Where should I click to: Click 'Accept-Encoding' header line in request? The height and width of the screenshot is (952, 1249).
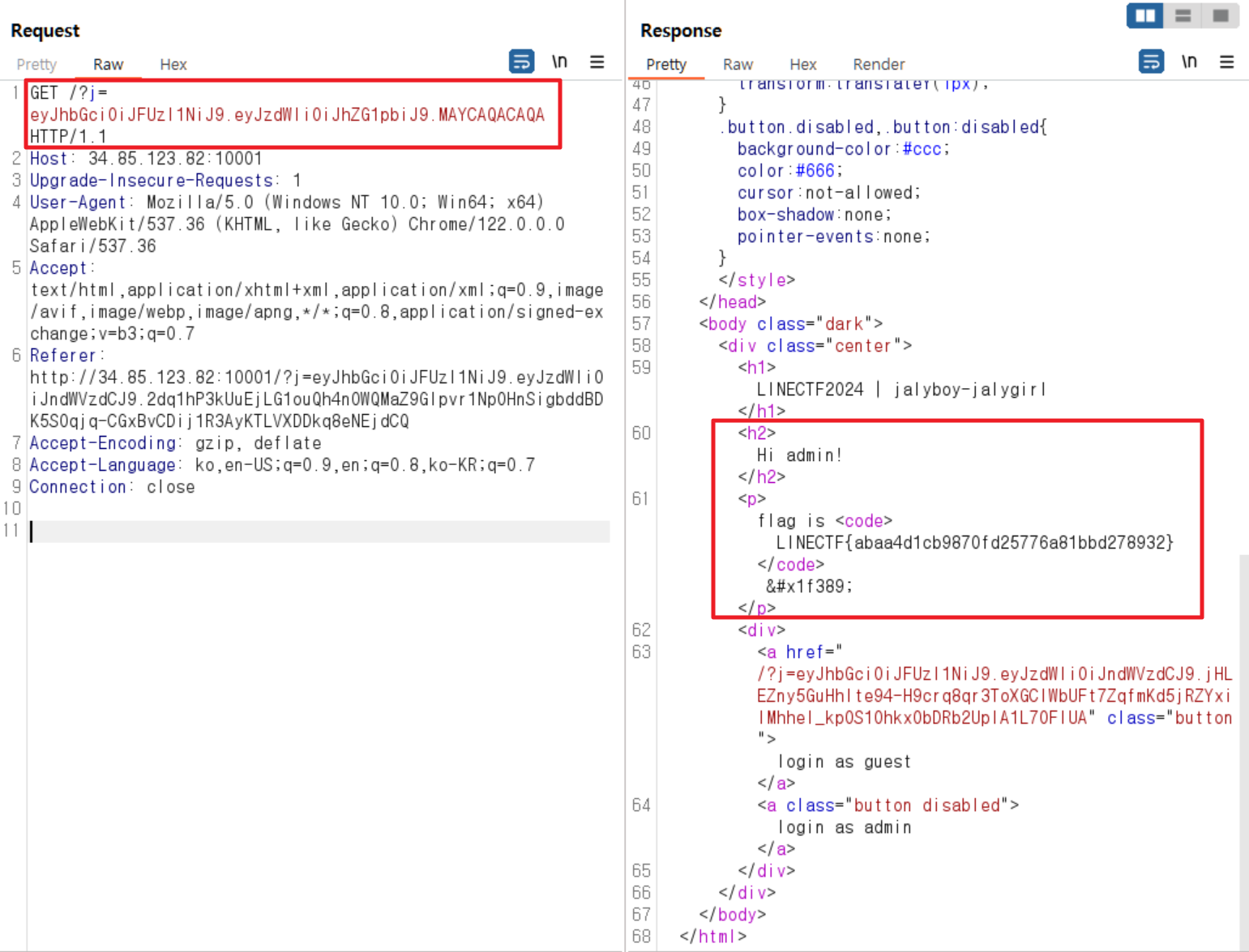[175, 443]
